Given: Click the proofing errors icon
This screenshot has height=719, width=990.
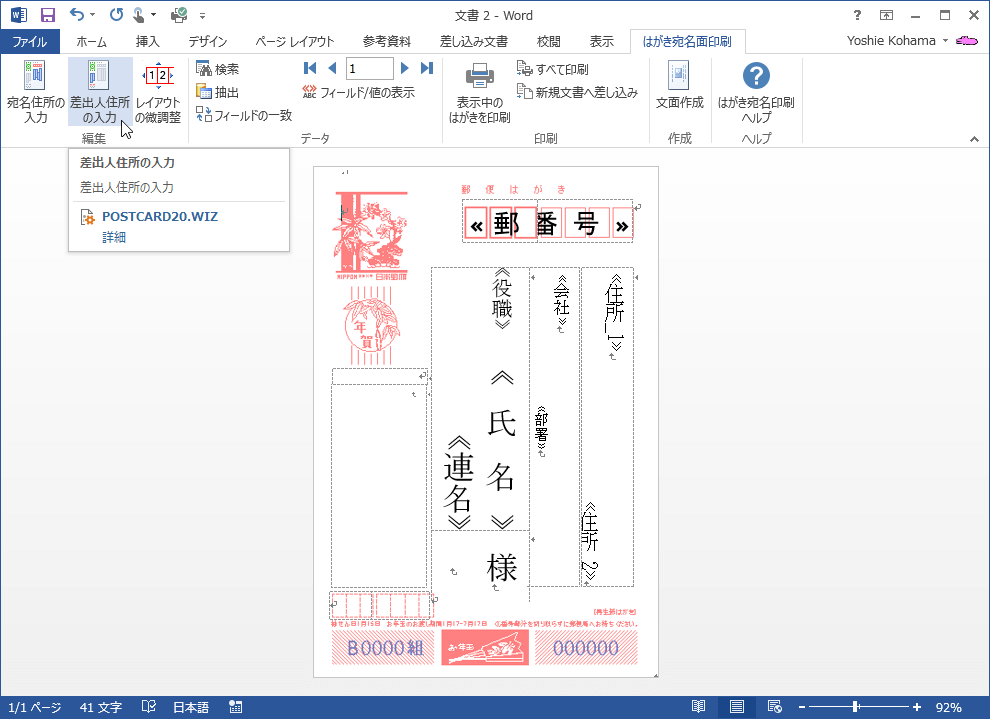Looking at the screenshot, I should (148, 707).
